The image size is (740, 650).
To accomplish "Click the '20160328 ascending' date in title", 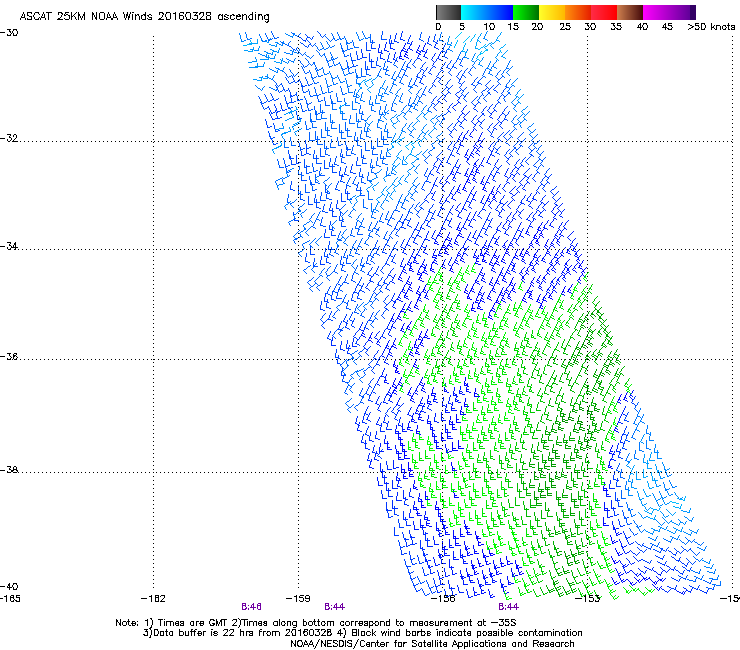I will point(213,16).
